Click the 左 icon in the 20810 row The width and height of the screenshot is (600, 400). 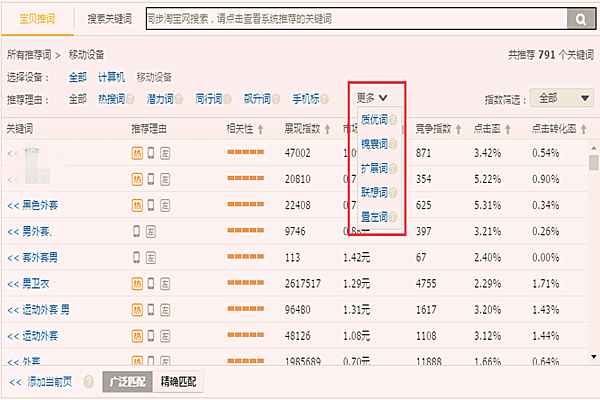click(x=165, y=179)
